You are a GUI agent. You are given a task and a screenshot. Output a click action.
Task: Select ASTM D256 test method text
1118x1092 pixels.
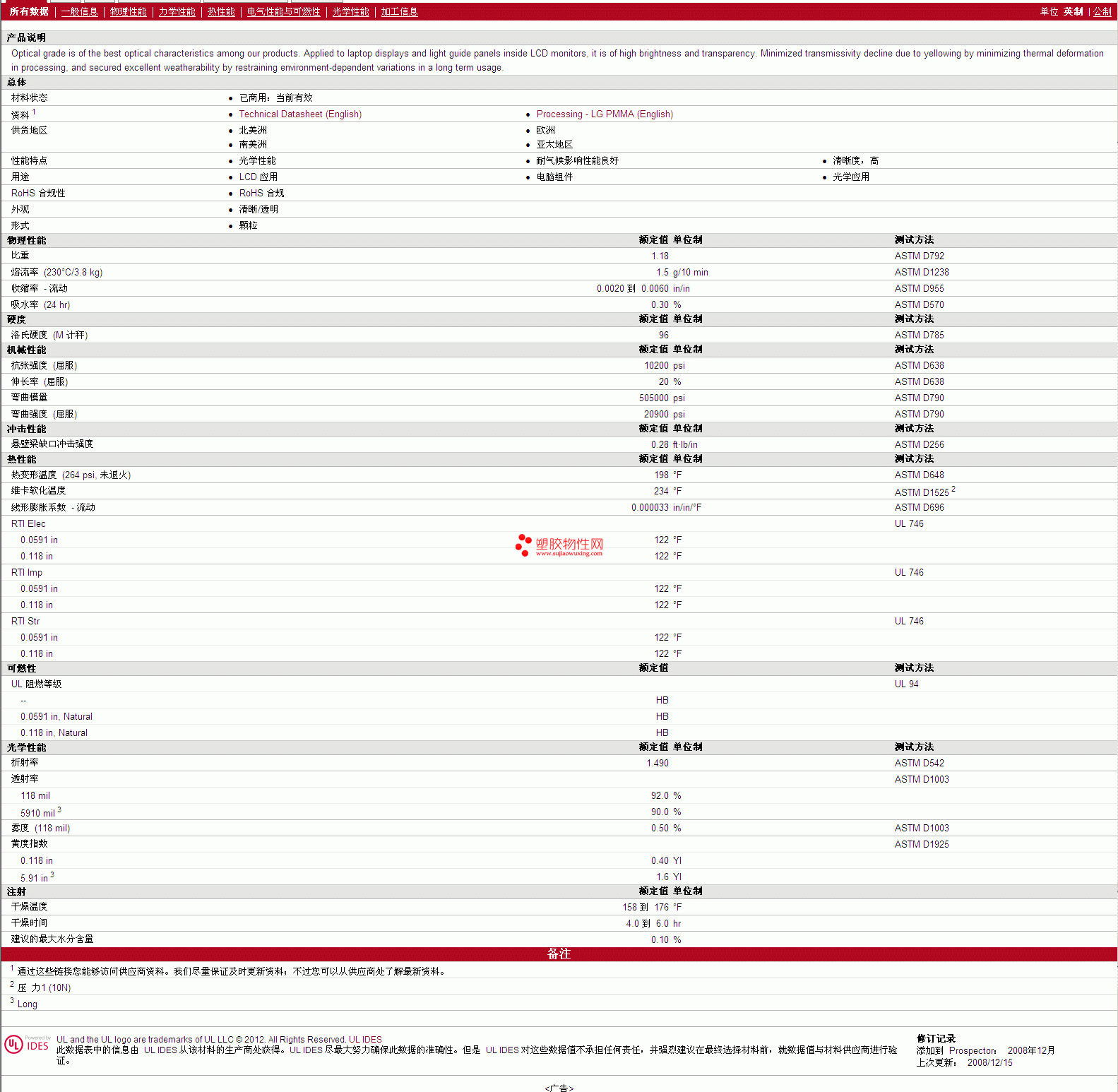pyautogui.click(x=919, y=445)
